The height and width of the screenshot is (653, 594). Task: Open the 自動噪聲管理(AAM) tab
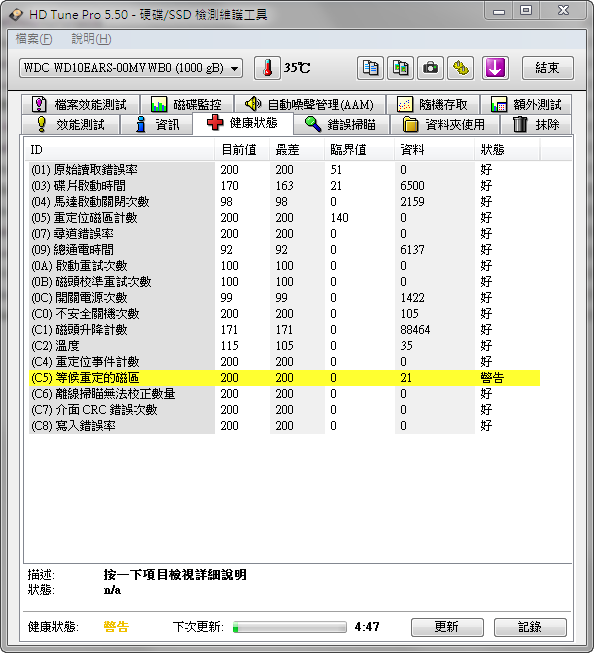[x=310, y=104]
